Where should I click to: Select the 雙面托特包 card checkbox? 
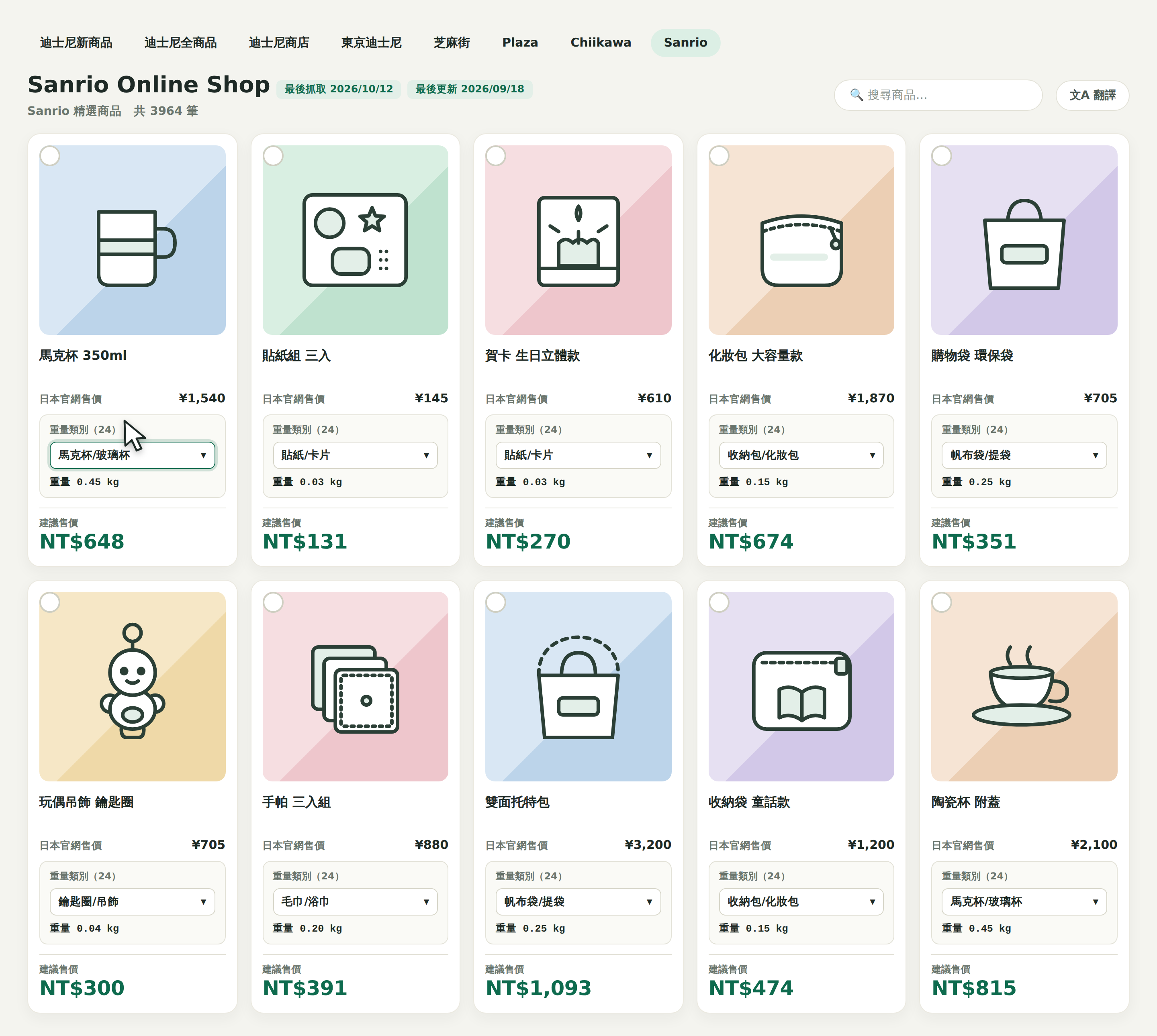[x=496, y=602]
